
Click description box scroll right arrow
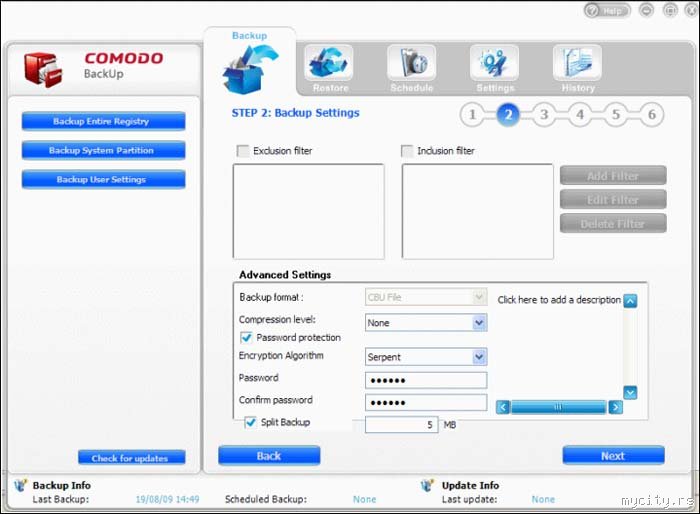coord(616,407)
